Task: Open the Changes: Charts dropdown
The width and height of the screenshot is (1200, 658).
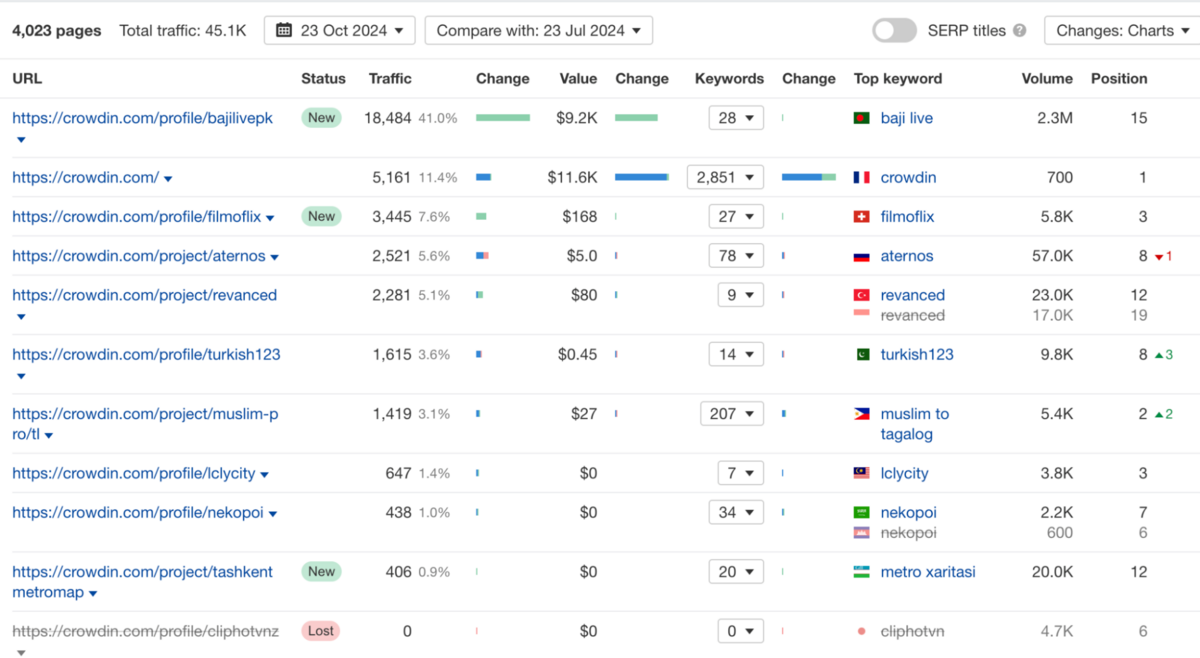Action: pyautogui.click(x=1121, y=31)
